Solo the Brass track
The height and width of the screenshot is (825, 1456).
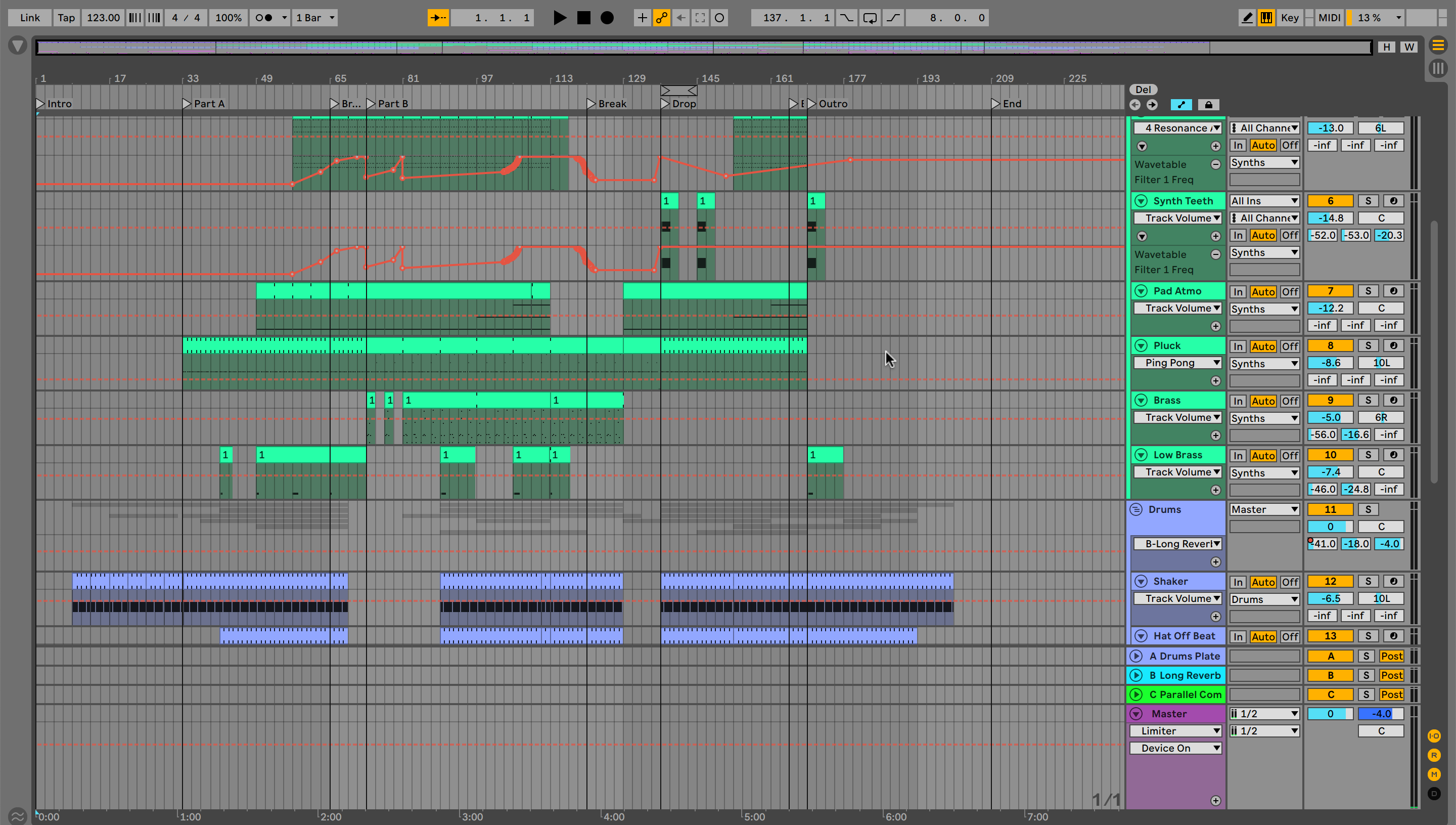1368,401
